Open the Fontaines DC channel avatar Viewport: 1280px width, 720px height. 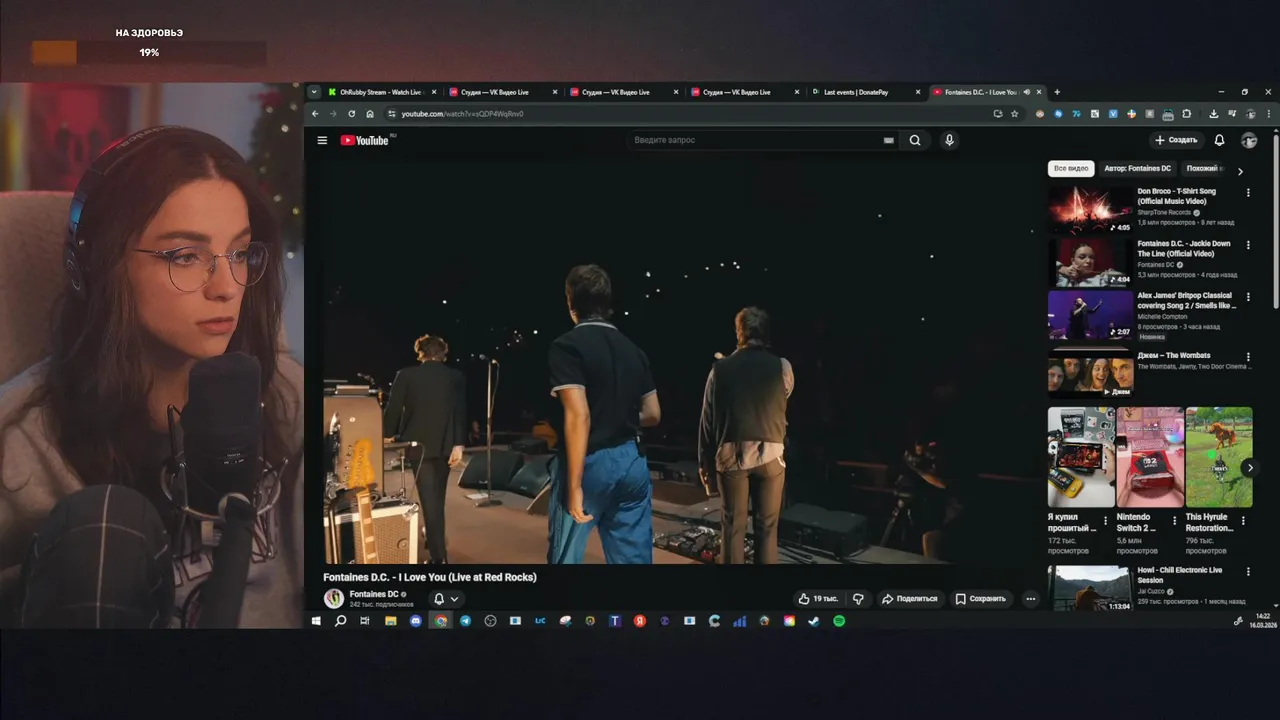pyautogui.click(x=333, y=599)
